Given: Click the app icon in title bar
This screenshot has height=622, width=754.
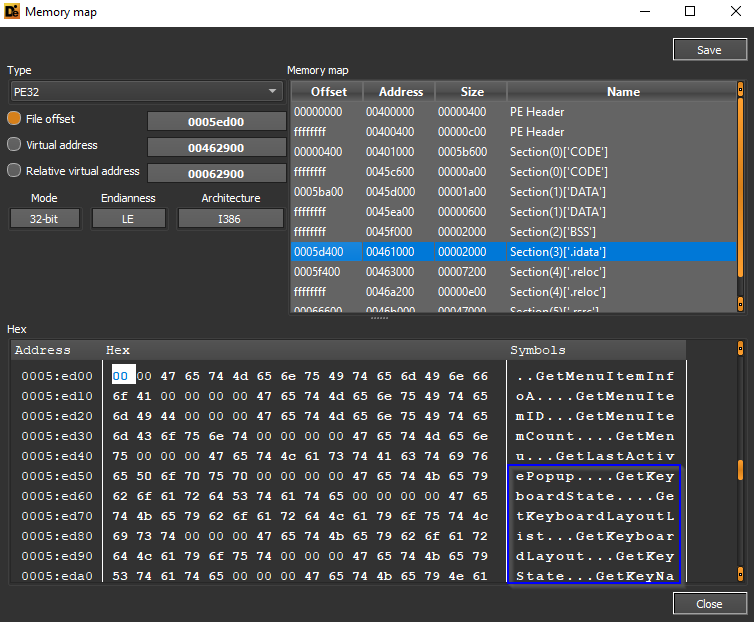Looking at the screenshot, I should tap(12, 12).
